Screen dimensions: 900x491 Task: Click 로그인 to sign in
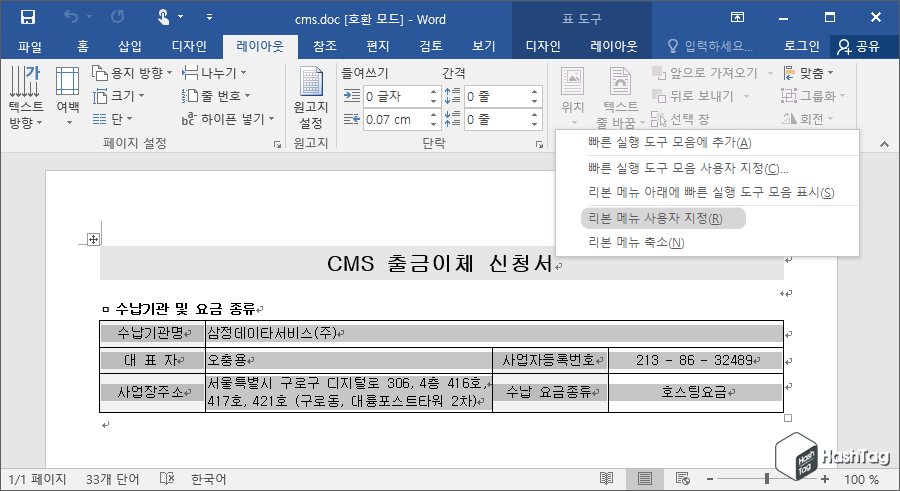click(x=802, y=46)
